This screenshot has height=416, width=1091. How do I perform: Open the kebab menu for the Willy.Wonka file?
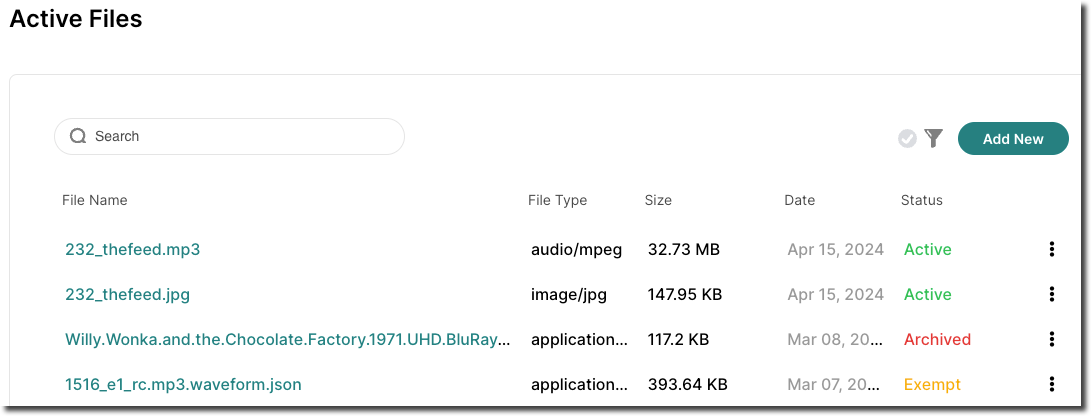[1051, 339]
